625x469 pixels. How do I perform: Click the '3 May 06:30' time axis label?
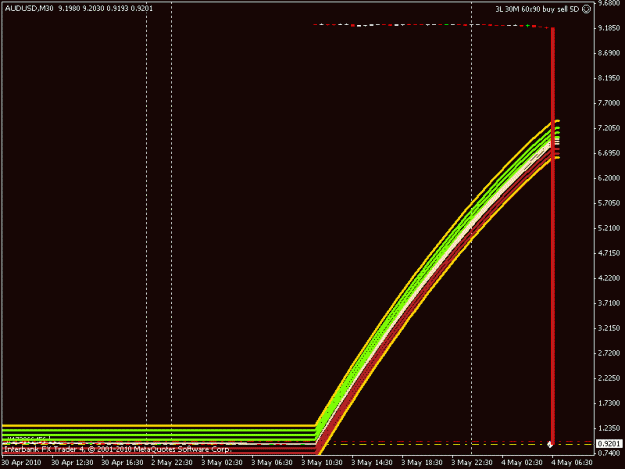(272, 463)
